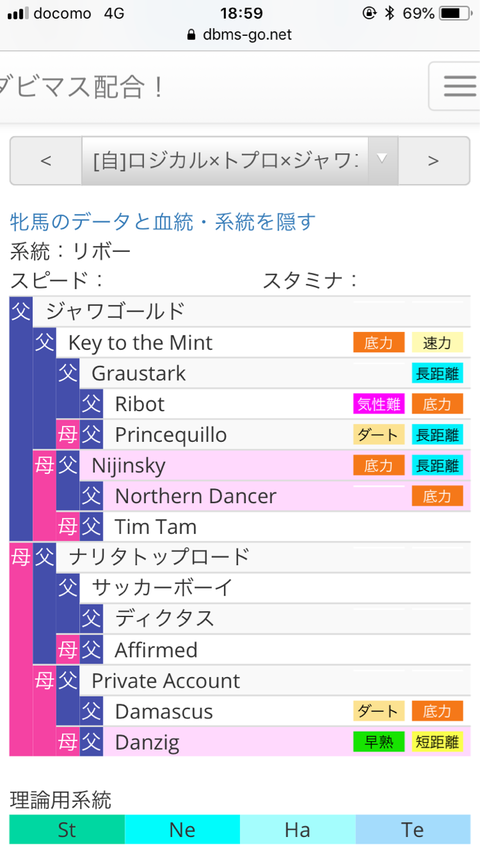The image size is (480, 853).
Task: Click the 牝馬のデータと血統・系統を隠す link
Action: pyautogui.click(x=163, y=221)
